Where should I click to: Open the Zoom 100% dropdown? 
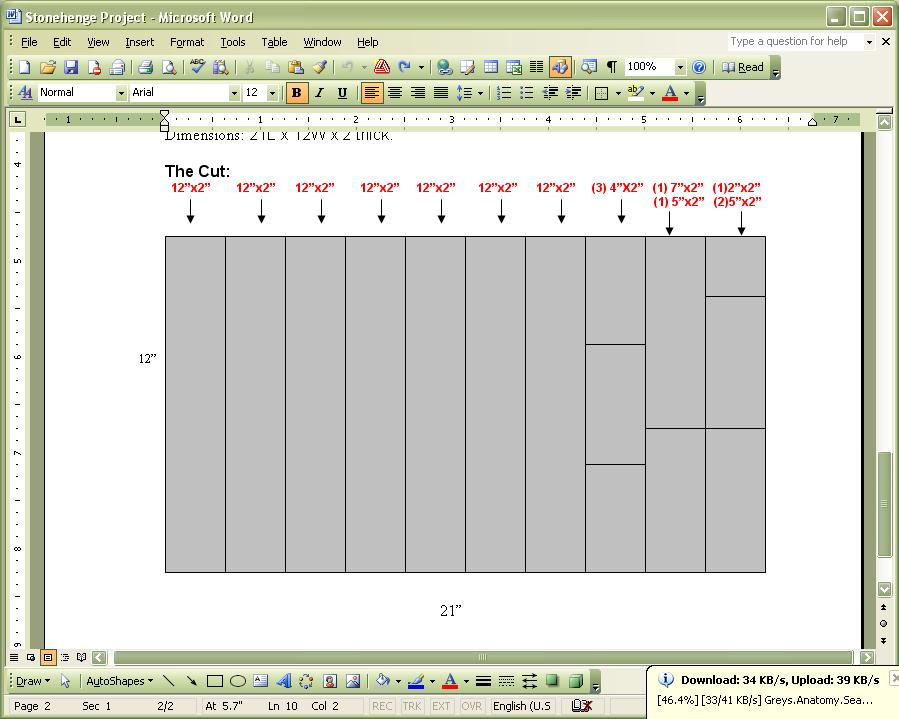(x=680, y=67)
